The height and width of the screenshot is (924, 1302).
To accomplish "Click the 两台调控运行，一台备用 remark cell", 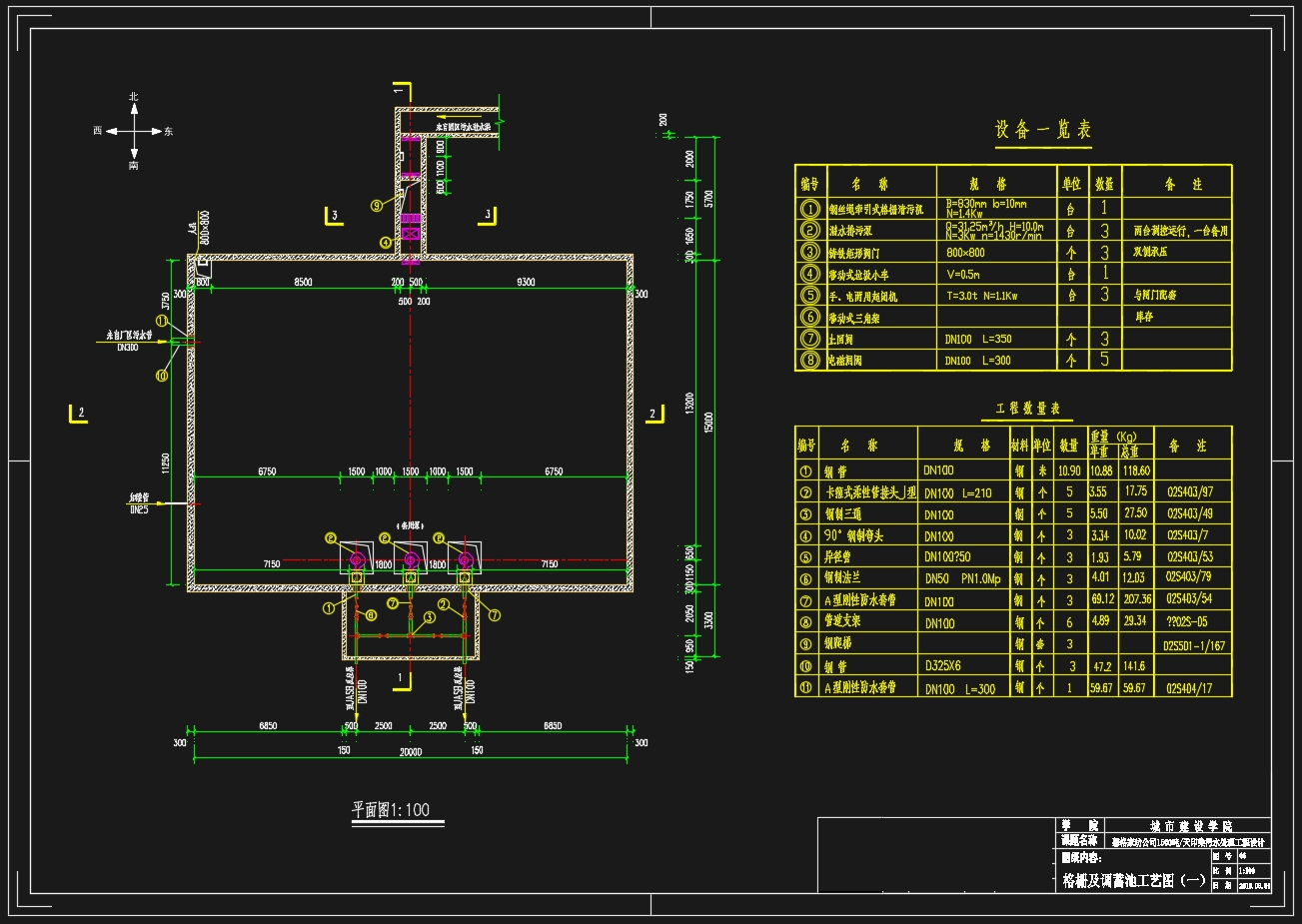I will coord(1179,232).
